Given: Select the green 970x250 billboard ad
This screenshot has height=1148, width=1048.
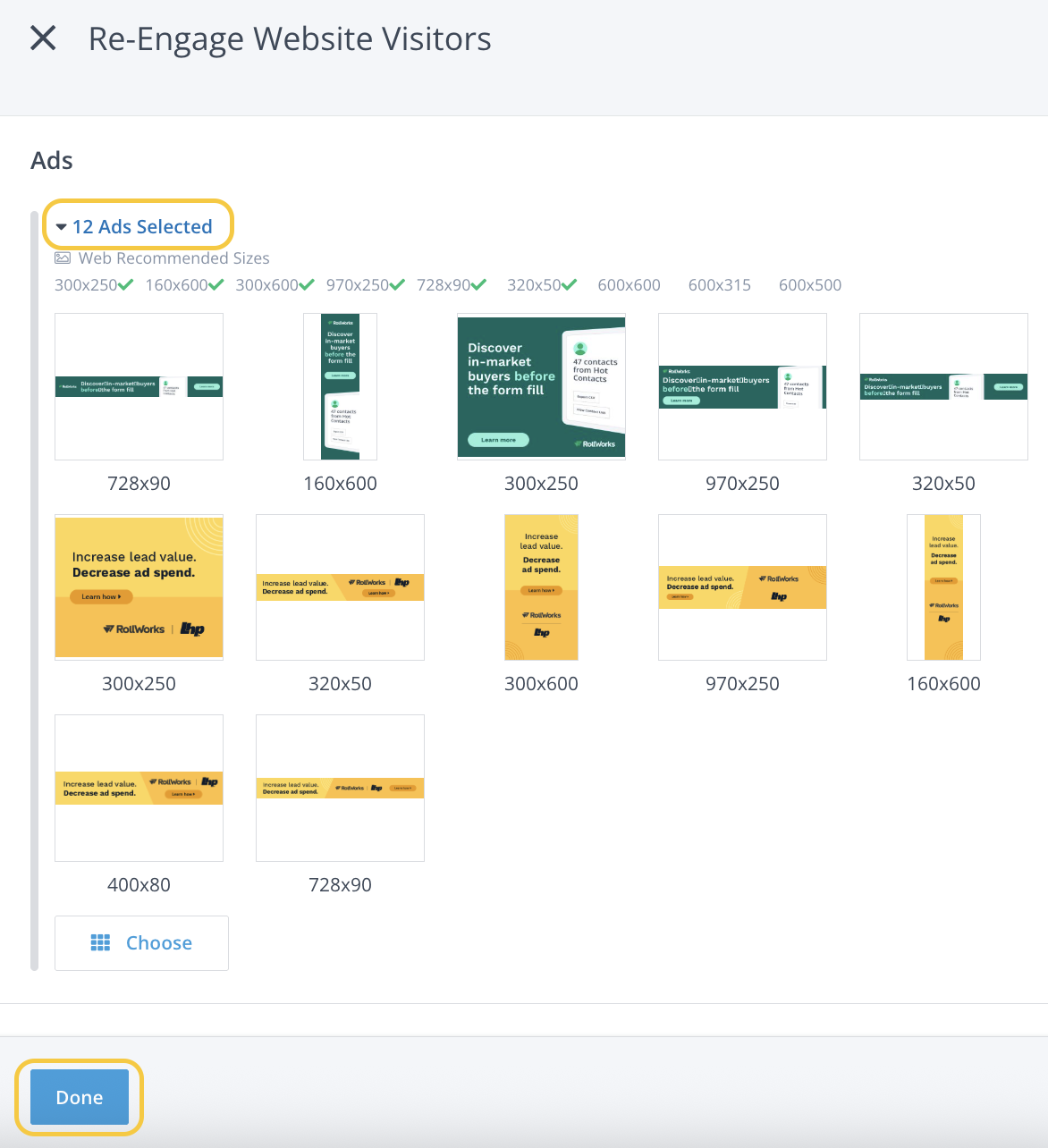Looking at the screenshot, I should (742, 386).
